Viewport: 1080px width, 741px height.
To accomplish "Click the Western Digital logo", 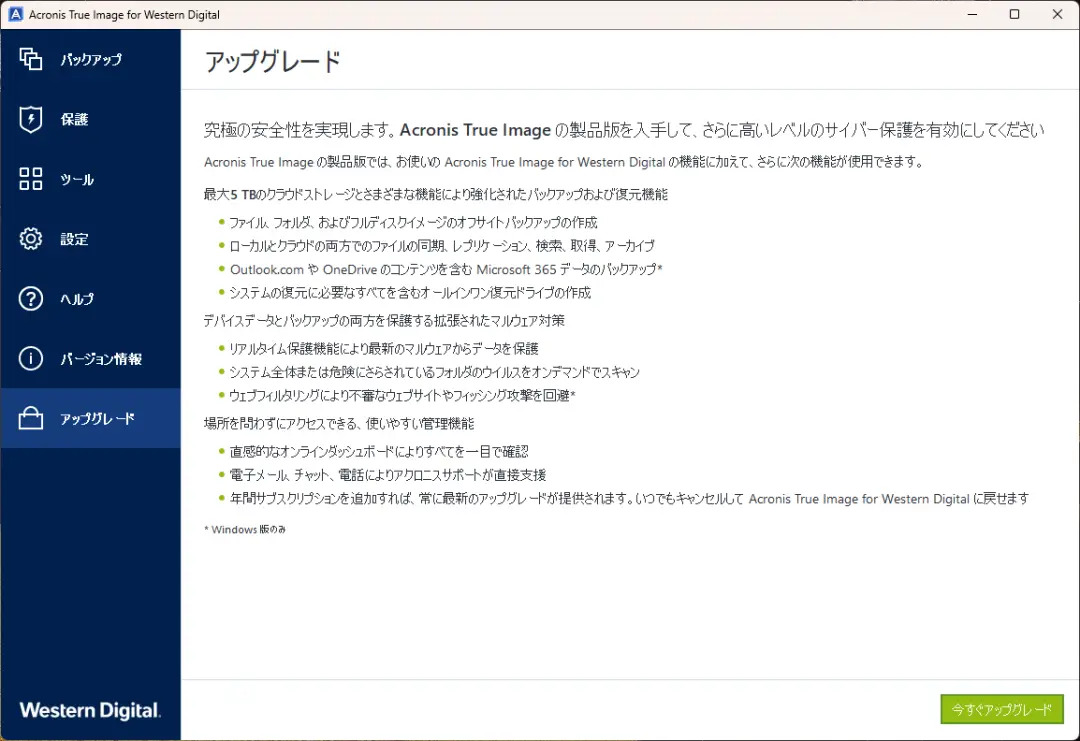I will (90, 710).
